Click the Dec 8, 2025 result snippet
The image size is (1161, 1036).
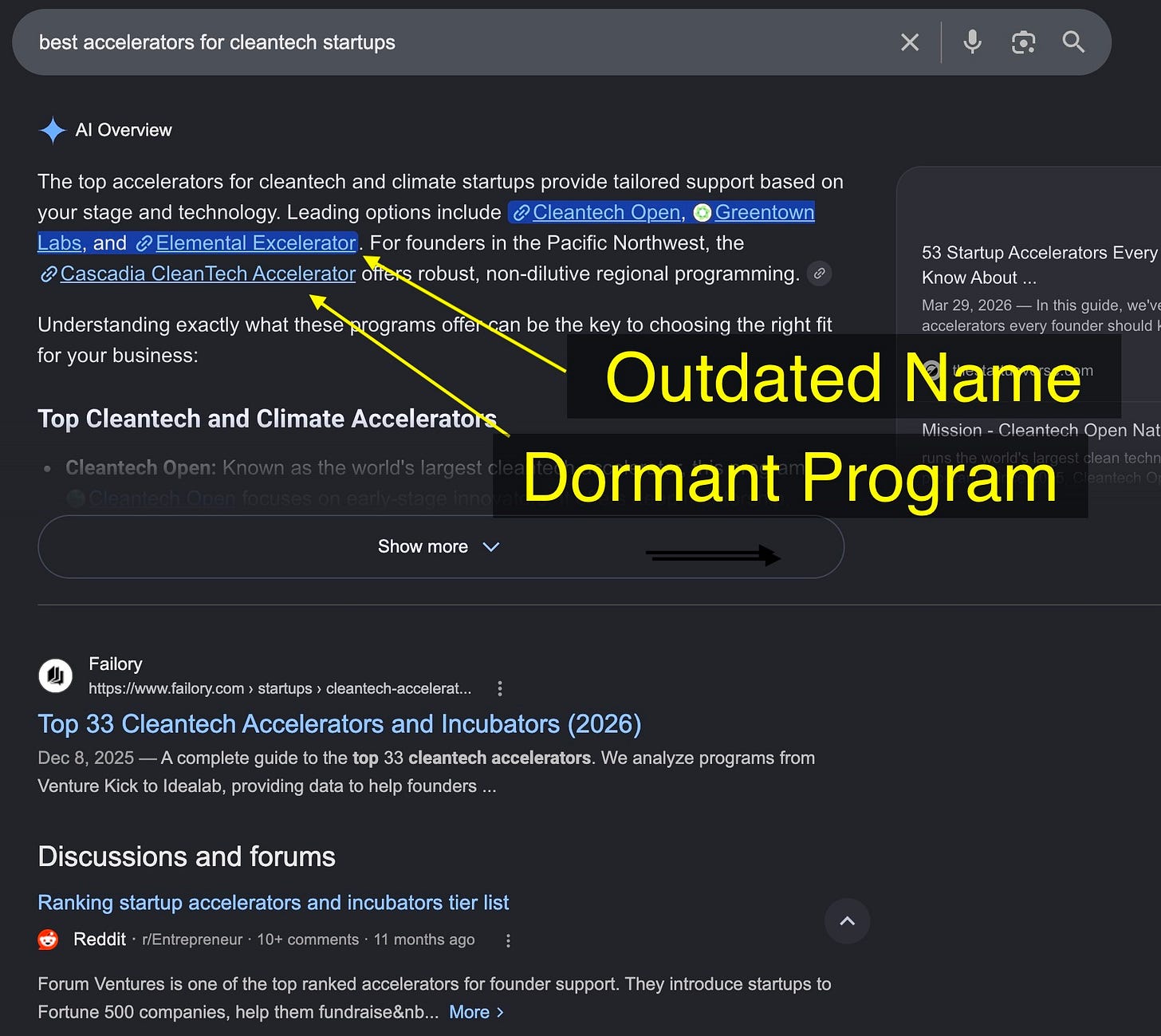coord(427,772)
